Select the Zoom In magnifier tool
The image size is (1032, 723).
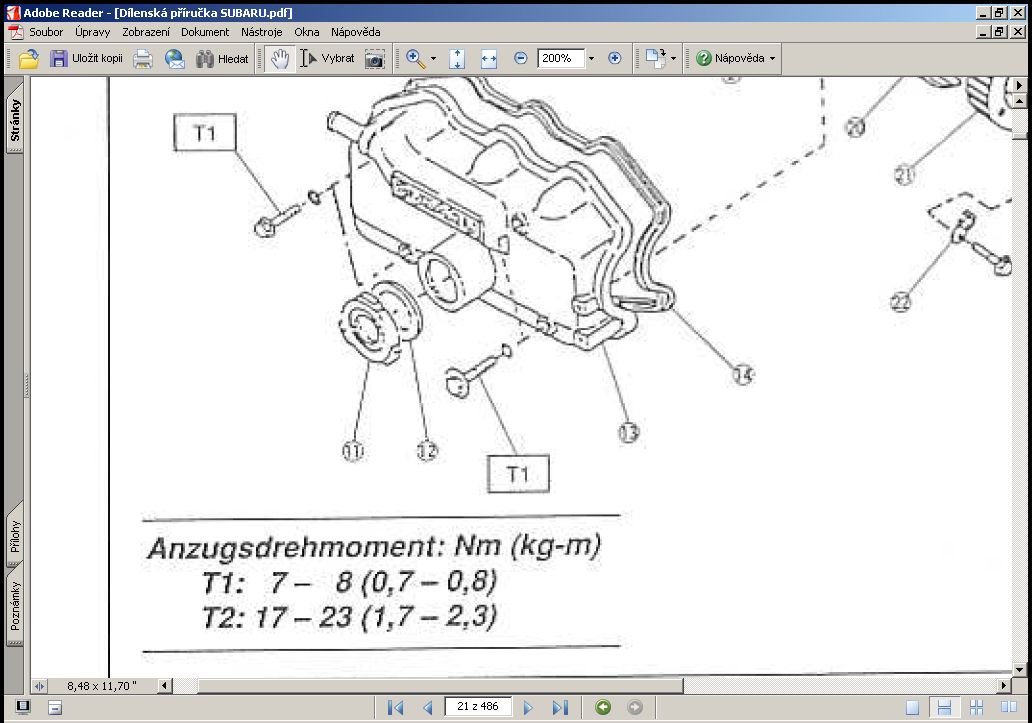(415, 59)
